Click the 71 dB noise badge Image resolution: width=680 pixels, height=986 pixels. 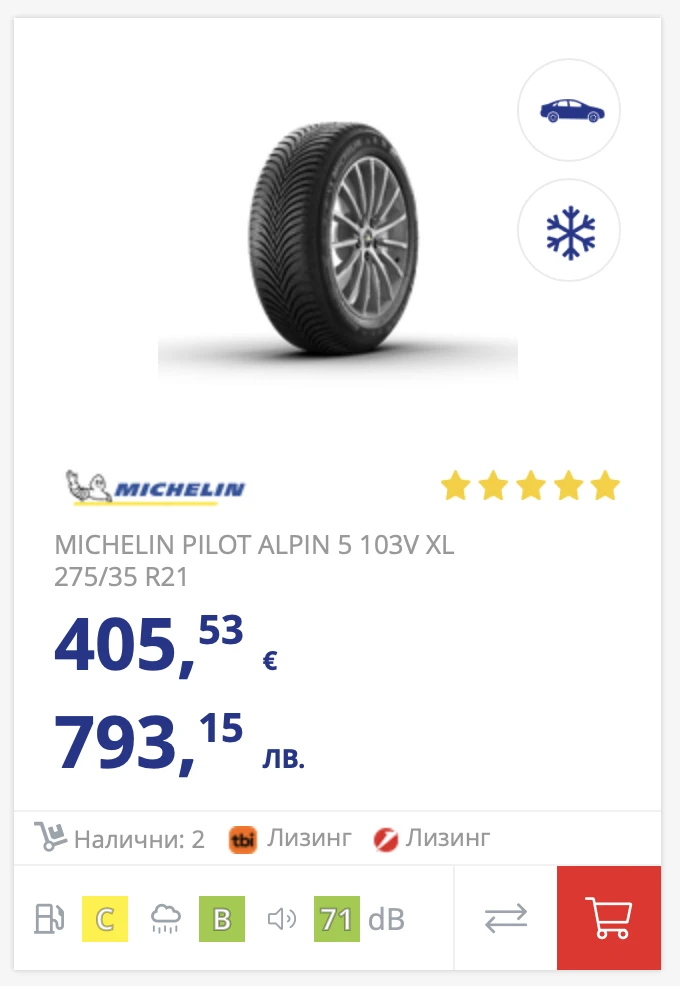(x=337, y=917)
